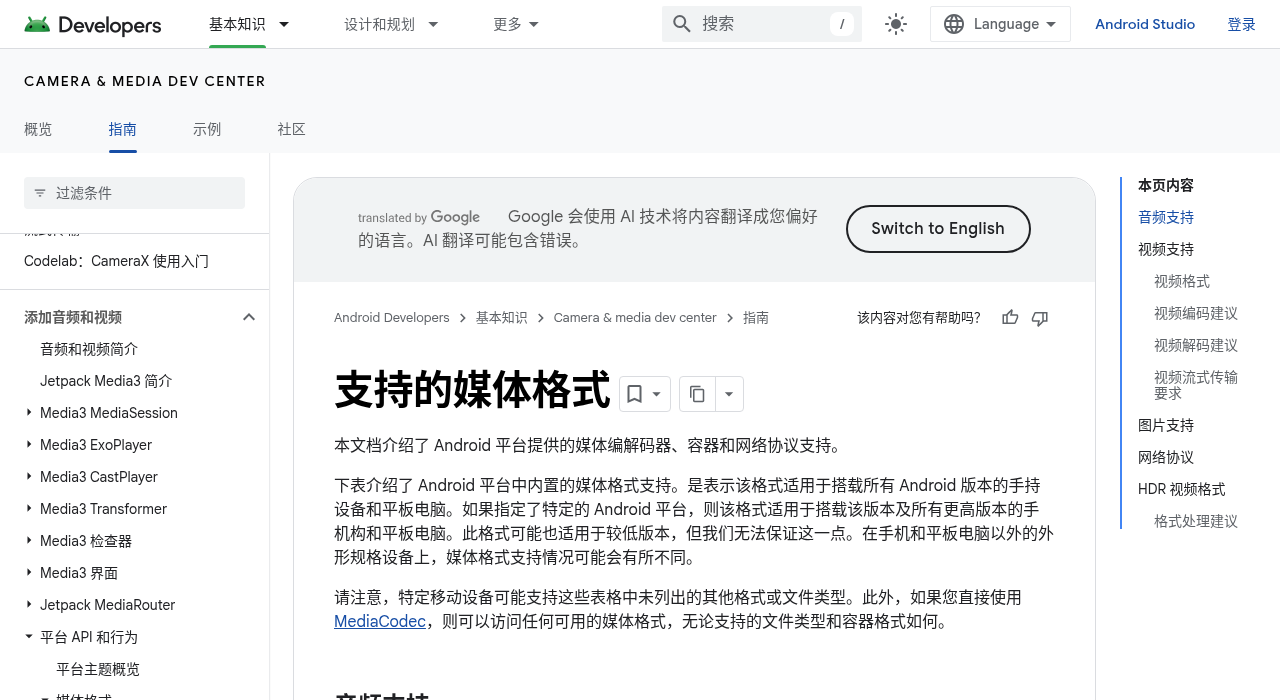1280x700 pixels.
Task: Expand the Media3 界面 tree item
Action: click(x=29, y=573)
